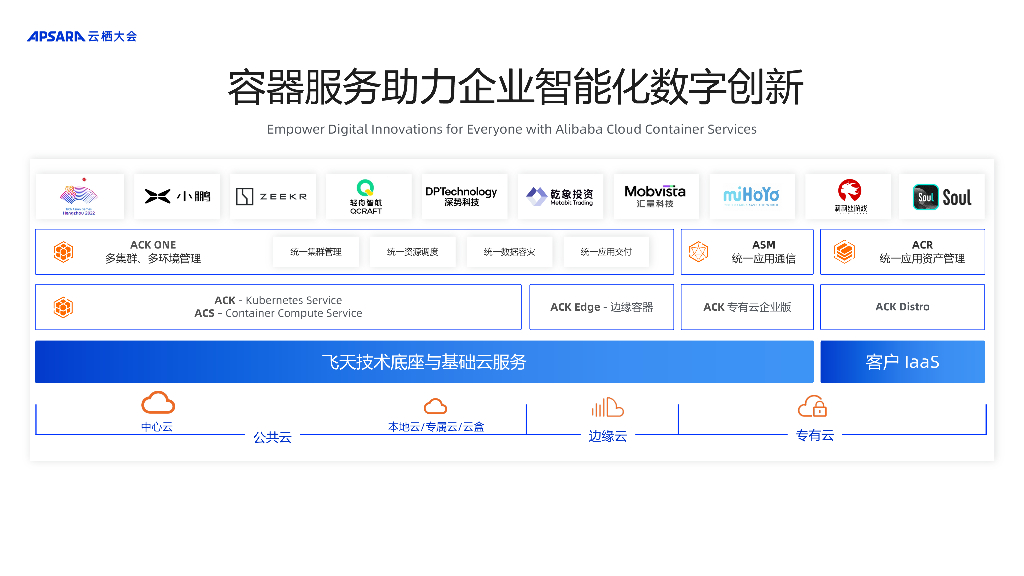The height and width of the screenshot is (576, 1024).
Task: Click the 边缘云 label
Action: coord(607,436)
